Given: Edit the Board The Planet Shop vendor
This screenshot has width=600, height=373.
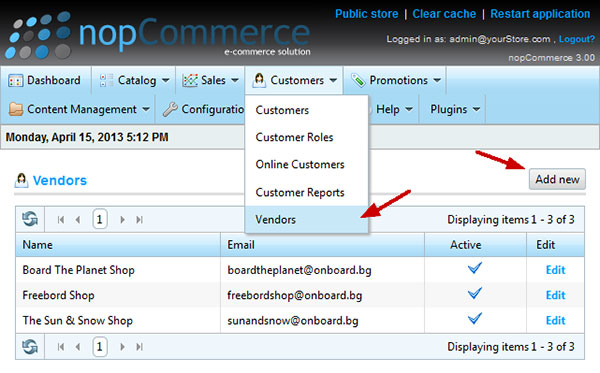Looking at the screenshot, I should coord(555,270).
